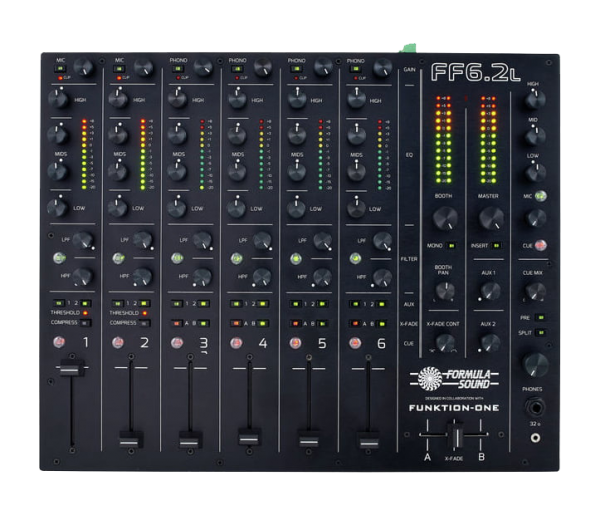Click the channel 6 fader cap
This screenshot has width=600, height=515.
pyautogui.click(x=368, y=440)
